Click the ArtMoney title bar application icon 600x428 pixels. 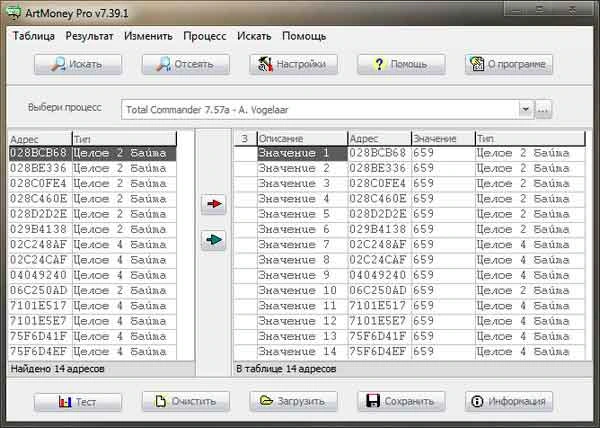coord(14,12)
